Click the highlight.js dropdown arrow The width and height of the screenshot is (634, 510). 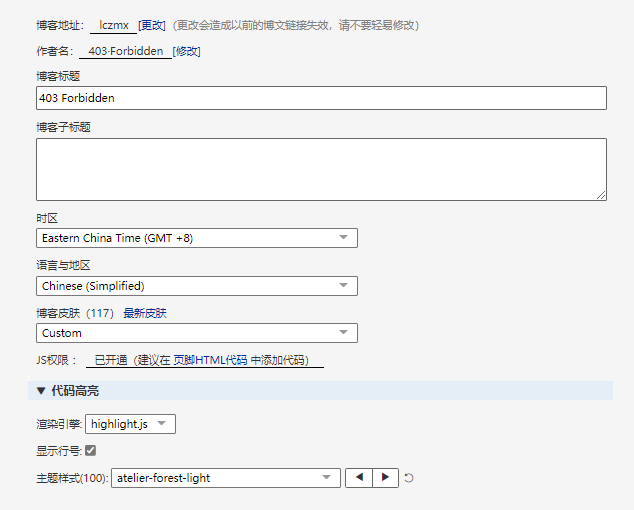(x=162, y=424)
